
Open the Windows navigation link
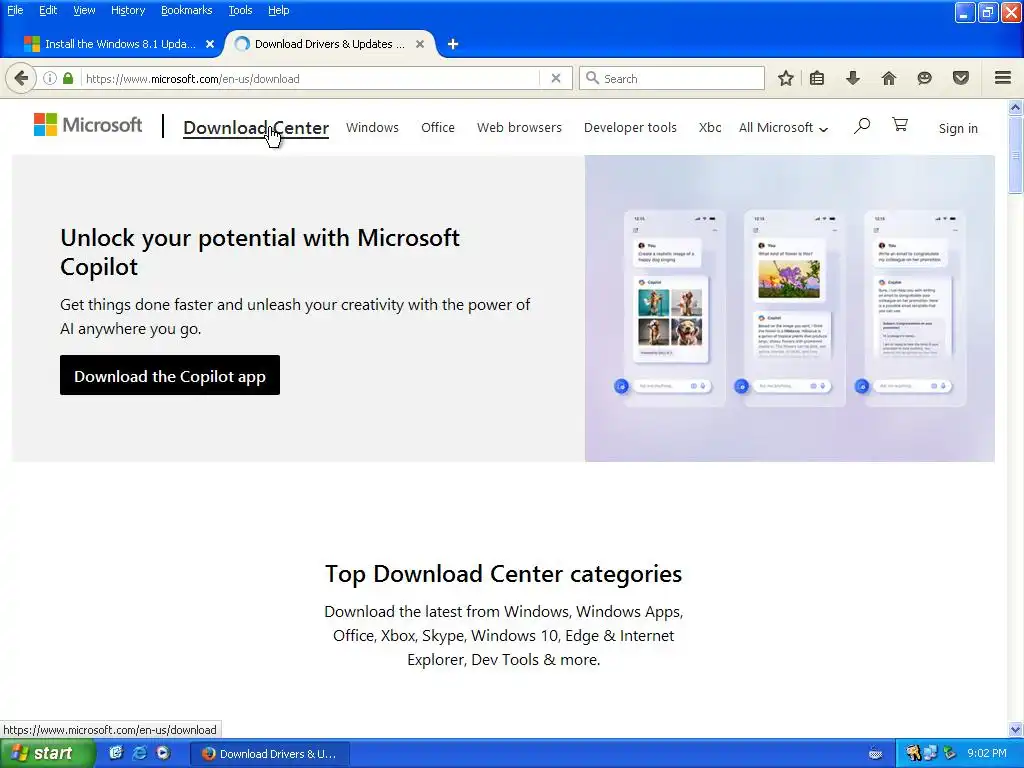tap(372, 128)
